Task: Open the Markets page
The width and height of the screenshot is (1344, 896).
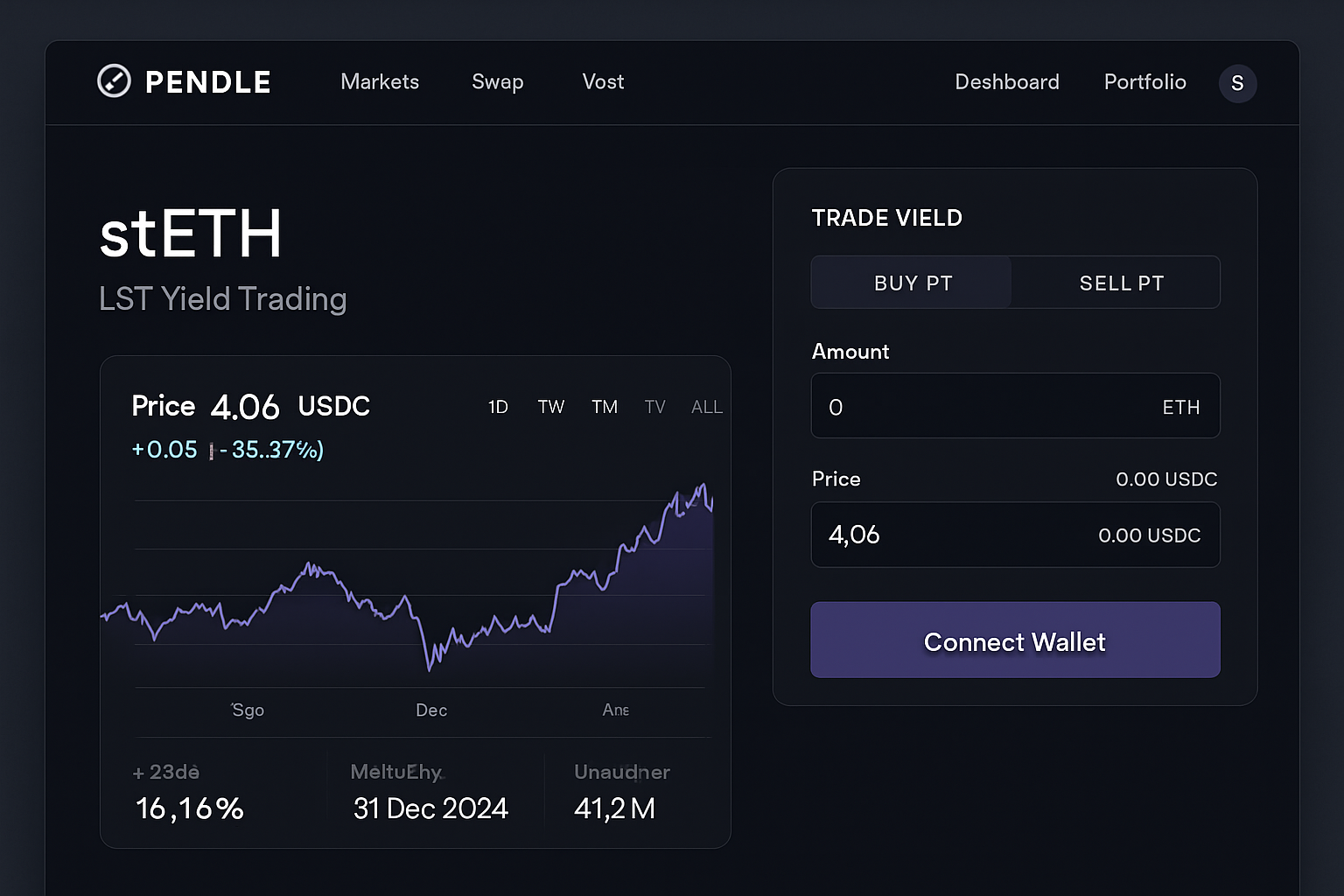Action: pos(380,81)
